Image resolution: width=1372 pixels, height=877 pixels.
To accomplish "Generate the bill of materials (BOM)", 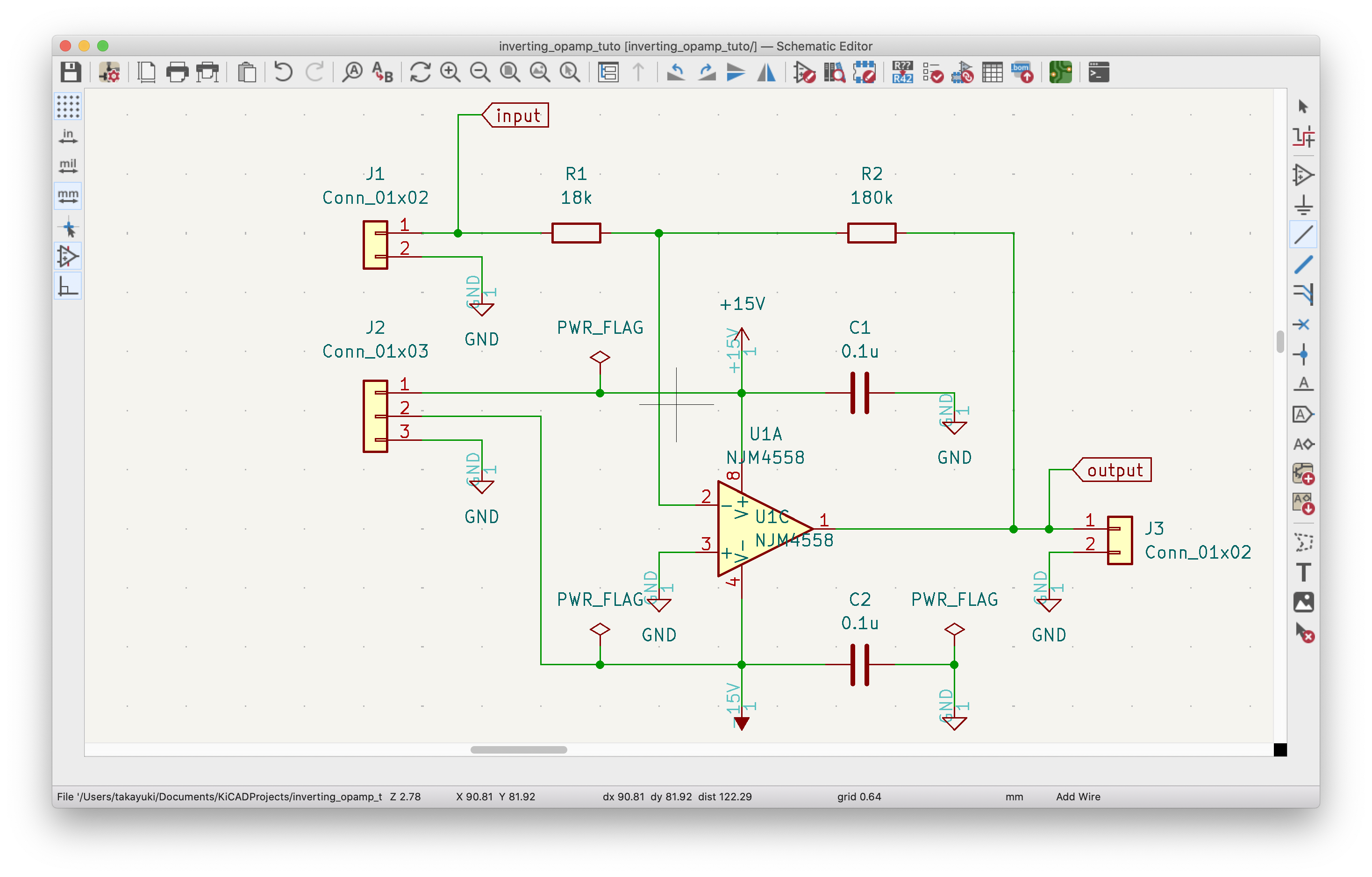I will (1023, 72).
